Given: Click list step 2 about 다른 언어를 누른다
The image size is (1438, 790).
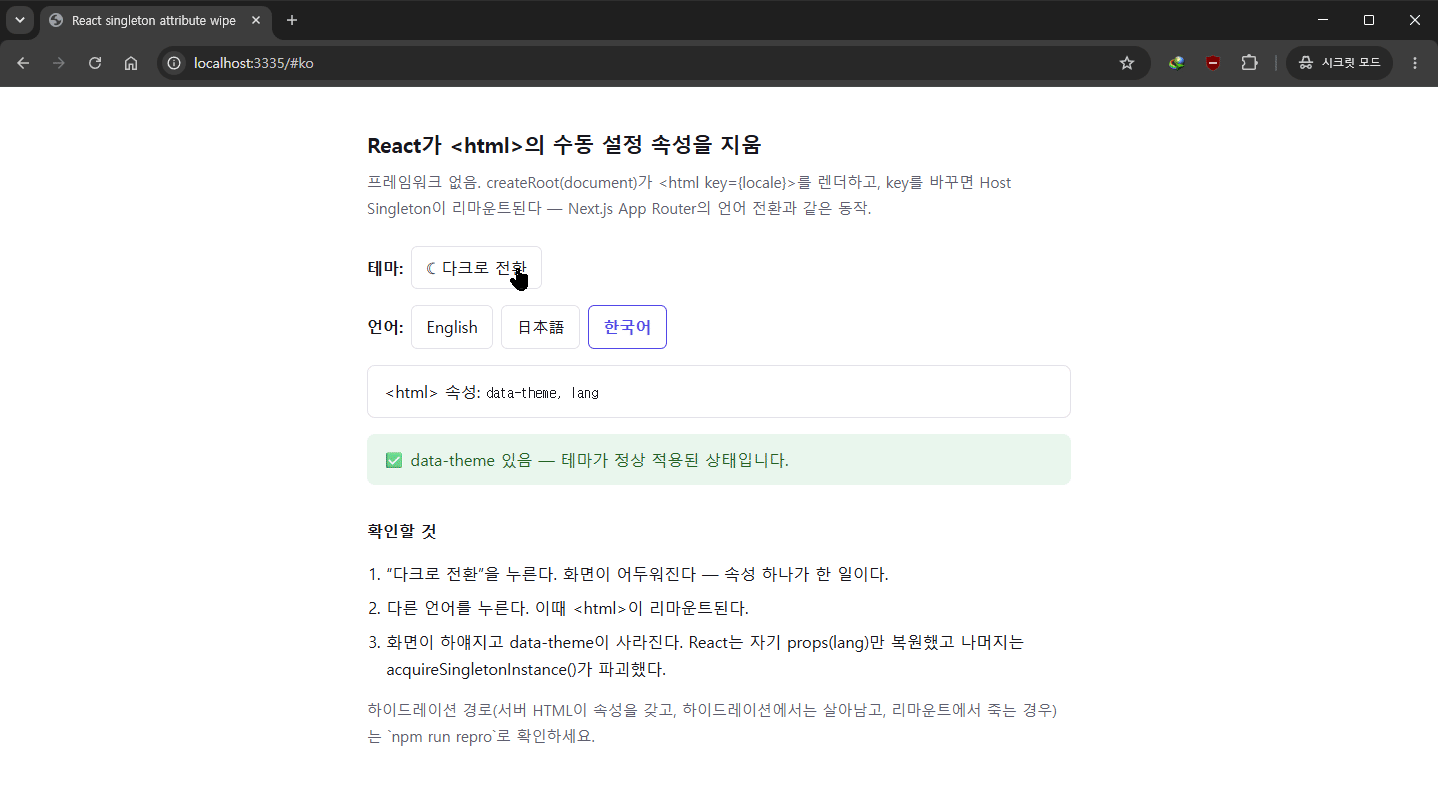Looking at the screenshot, I should click(567, 608).
